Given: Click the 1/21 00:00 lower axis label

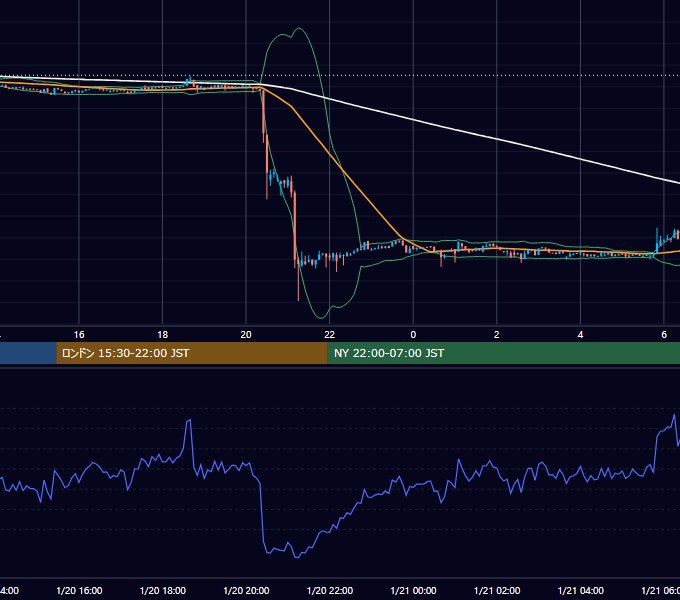Looking at the screenshot, I should pos(413,590).
